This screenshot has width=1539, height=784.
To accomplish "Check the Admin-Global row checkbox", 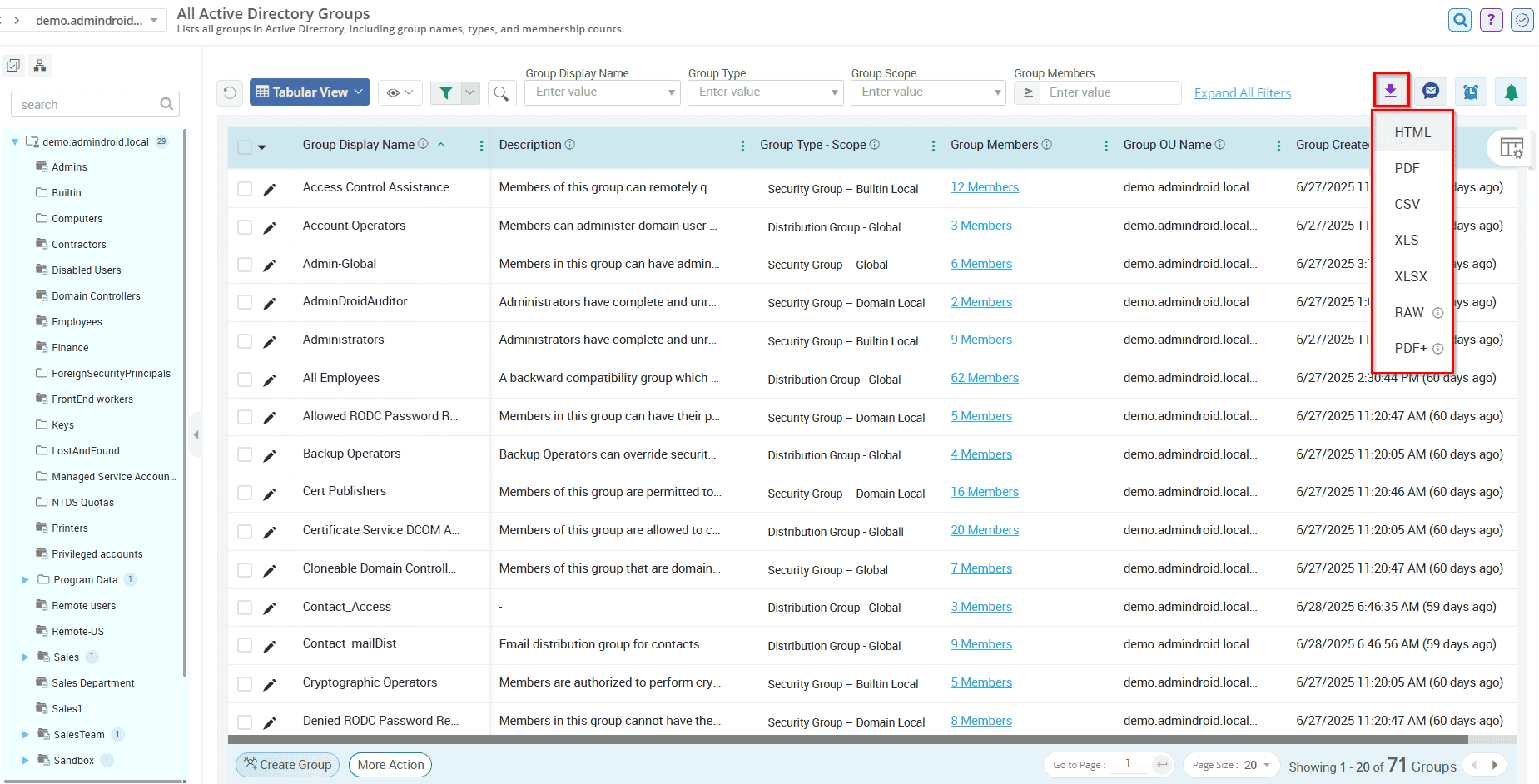I will (x=244, y=264).
